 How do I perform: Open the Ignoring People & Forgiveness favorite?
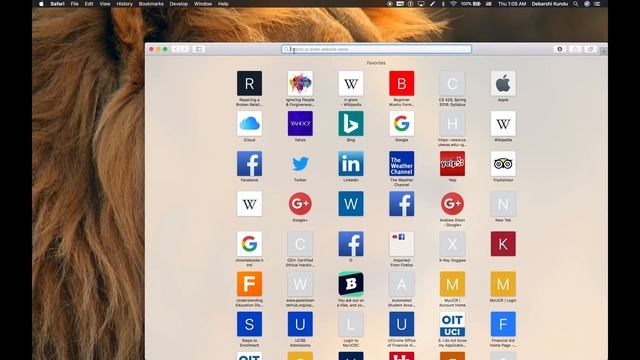(x=300, y=84)
